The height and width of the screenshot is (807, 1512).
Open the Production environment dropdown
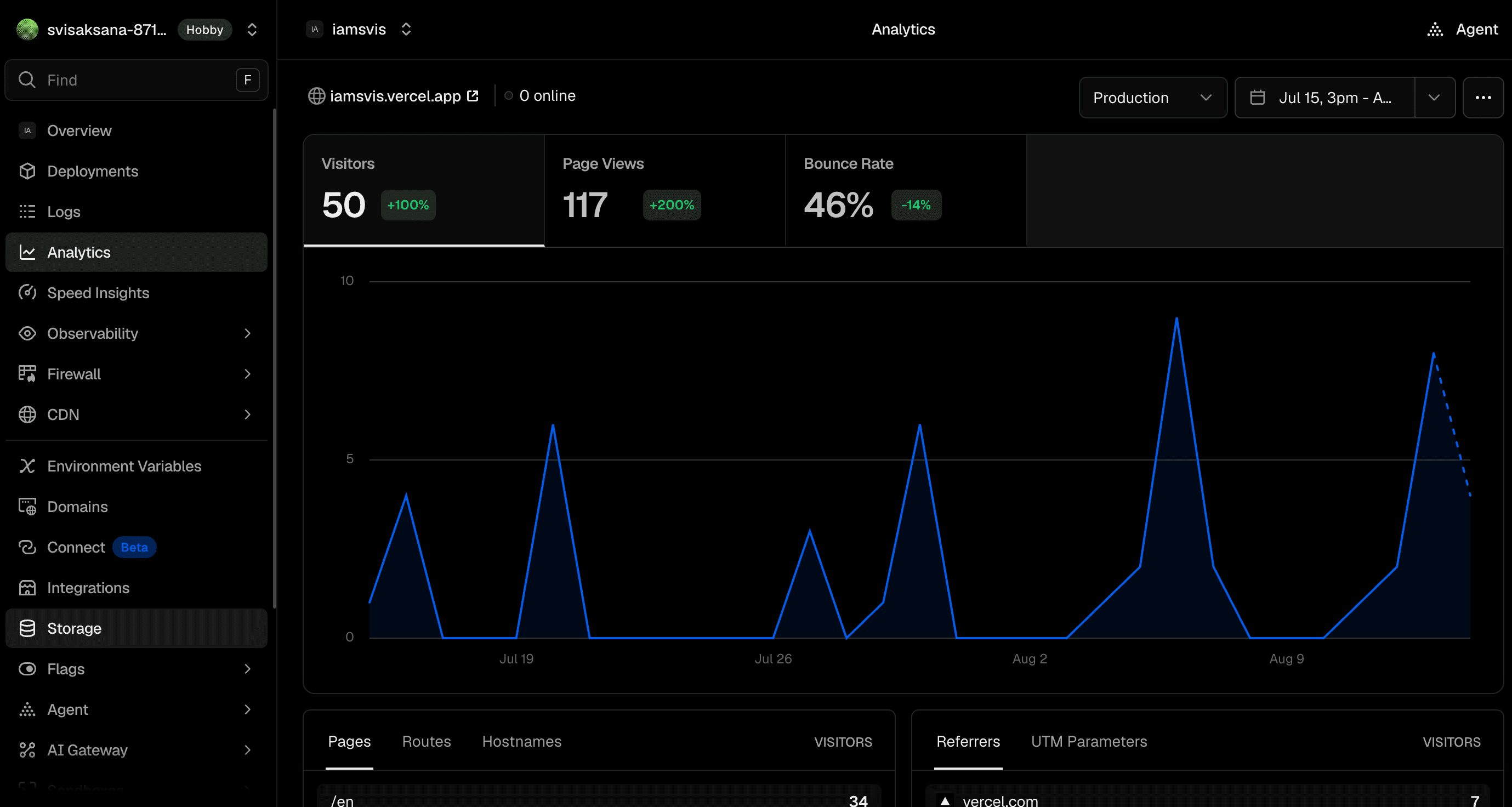(x=1152, y=97)
